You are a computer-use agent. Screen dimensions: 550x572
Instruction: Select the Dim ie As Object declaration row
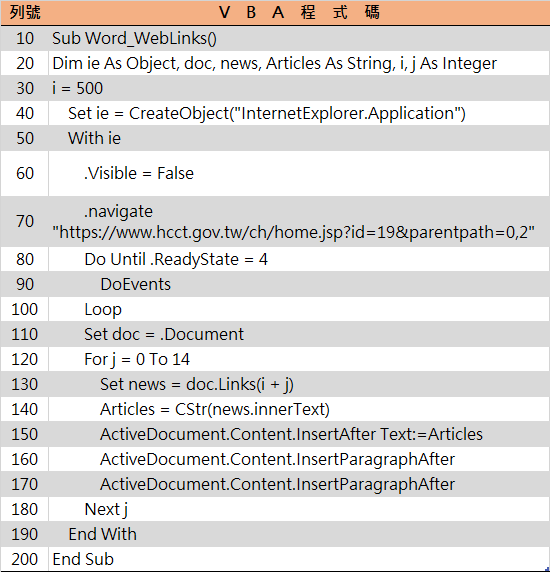coord(274,63)
